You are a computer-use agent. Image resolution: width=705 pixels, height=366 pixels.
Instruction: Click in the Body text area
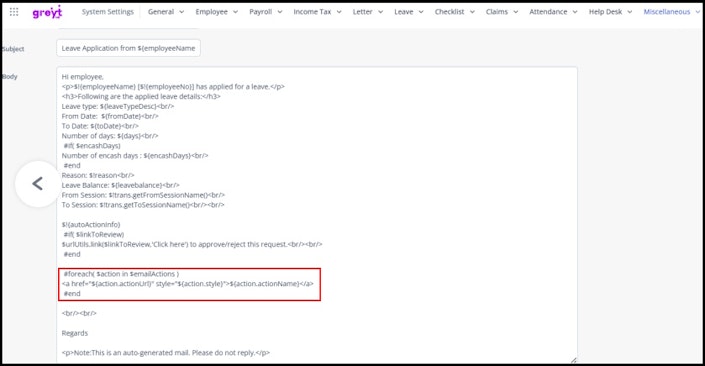317,215
